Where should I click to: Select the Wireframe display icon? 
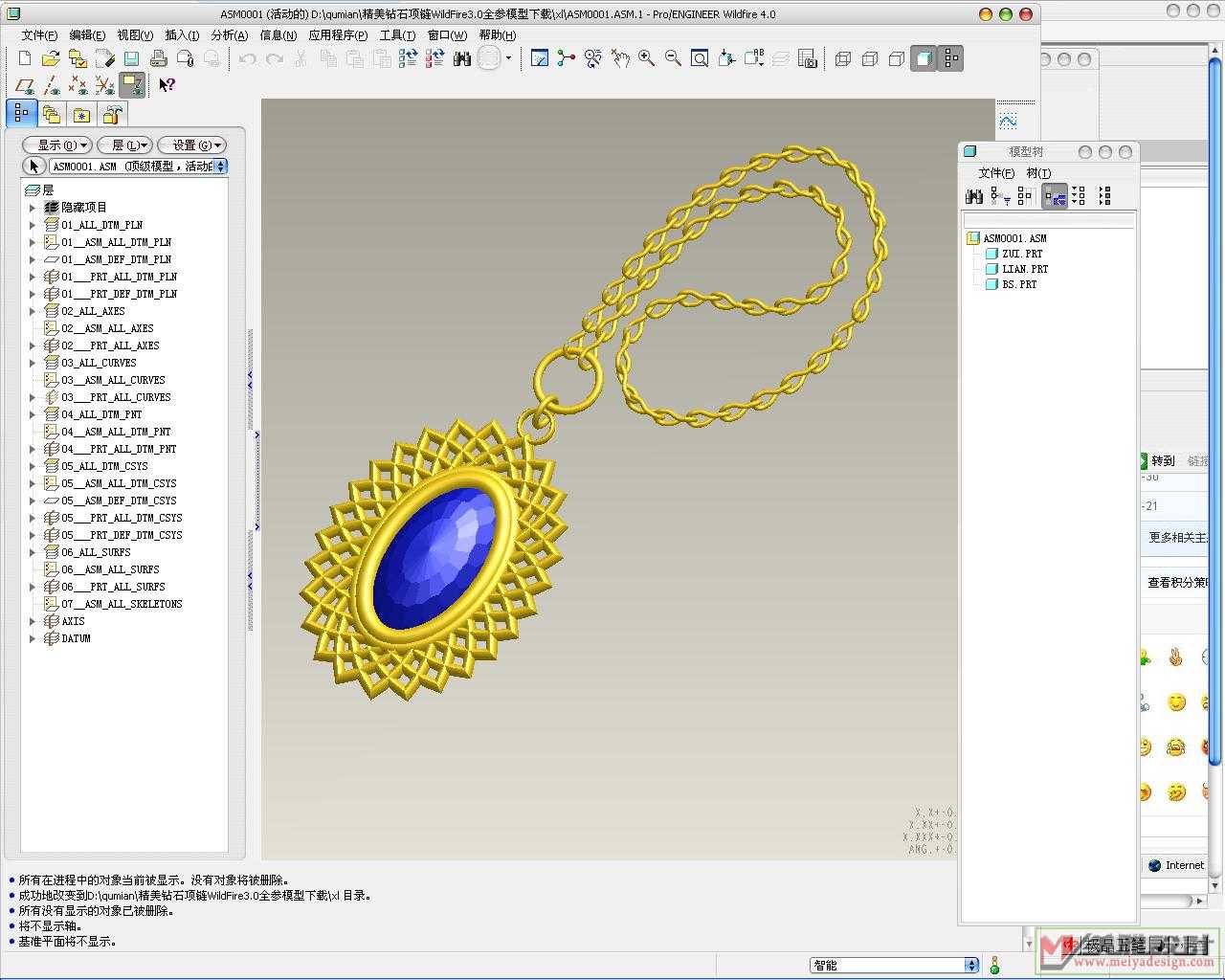[x=843, y=58]
